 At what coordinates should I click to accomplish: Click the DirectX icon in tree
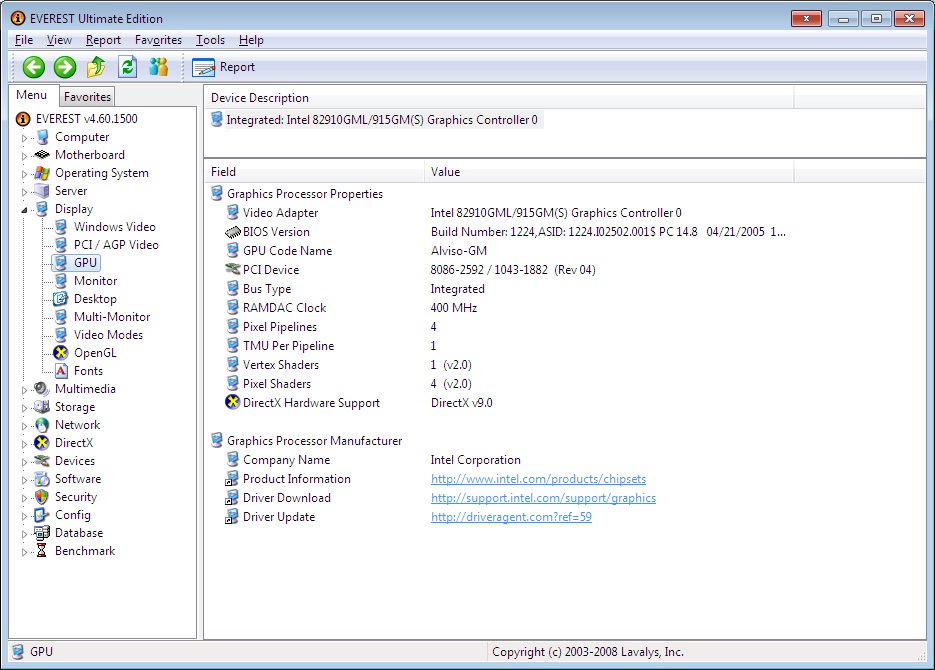pos(42,443)
